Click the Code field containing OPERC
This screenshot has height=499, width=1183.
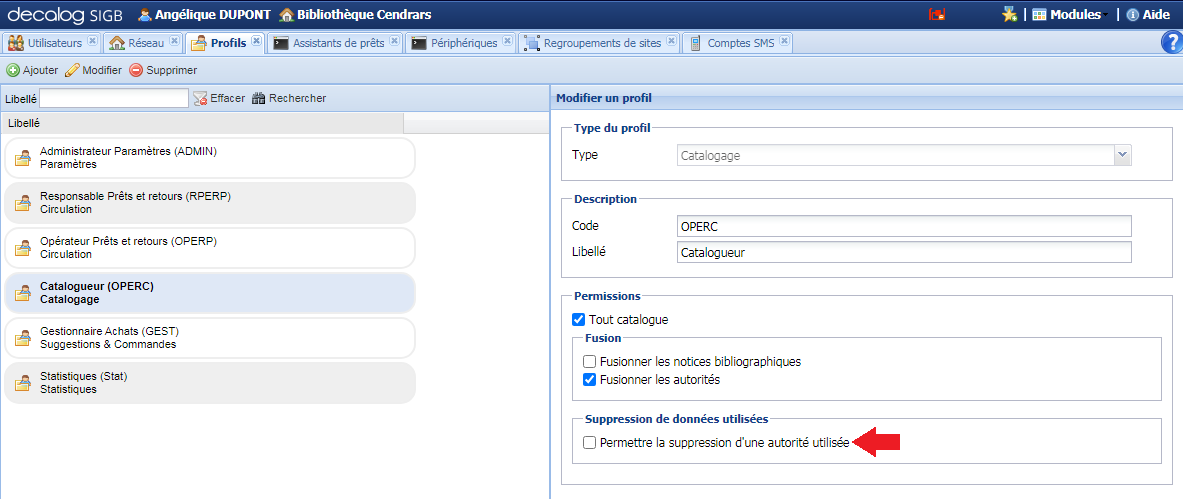coord(903,226)
